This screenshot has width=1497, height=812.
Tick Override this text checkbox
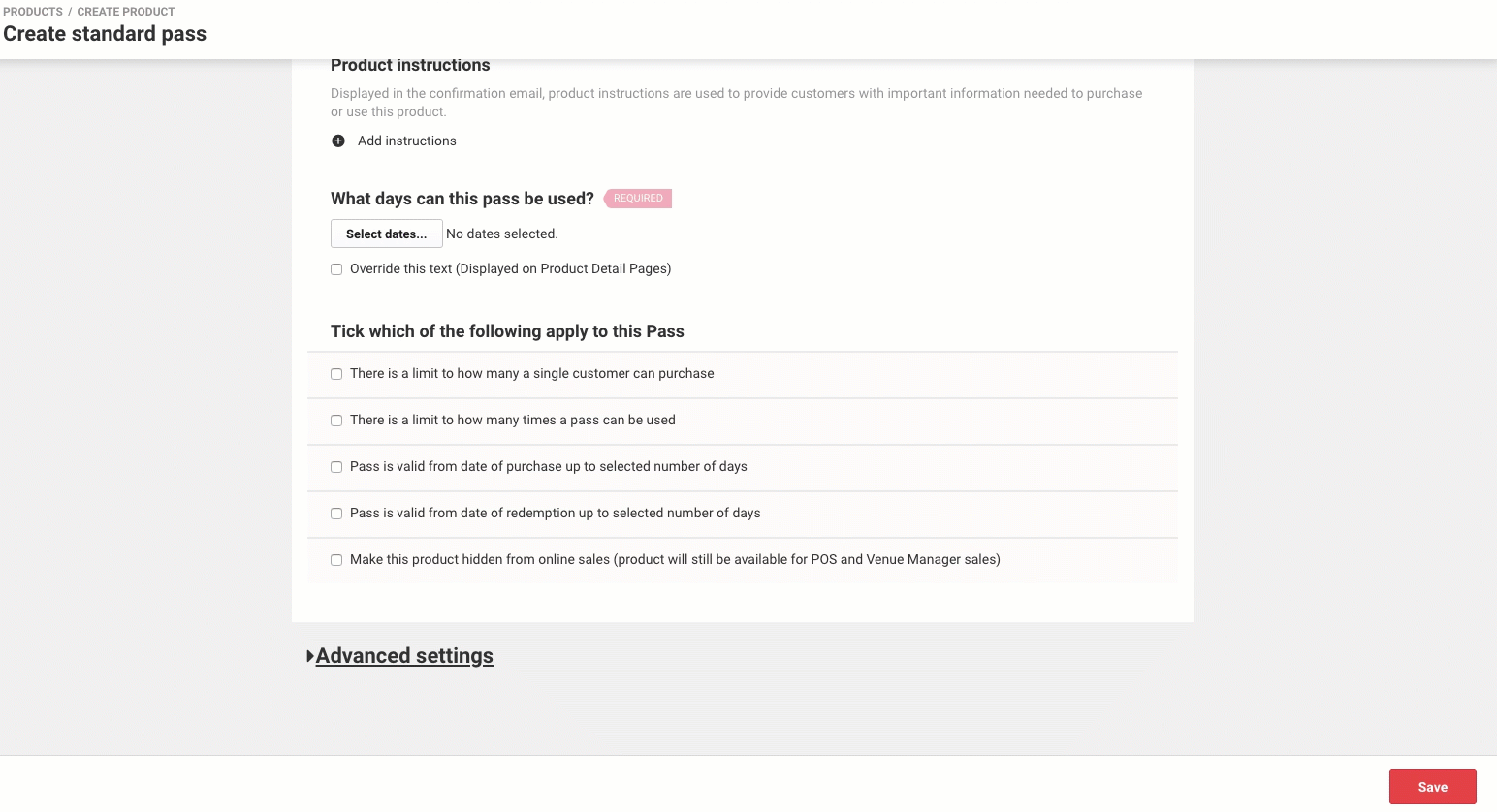[x=336, y=269]
